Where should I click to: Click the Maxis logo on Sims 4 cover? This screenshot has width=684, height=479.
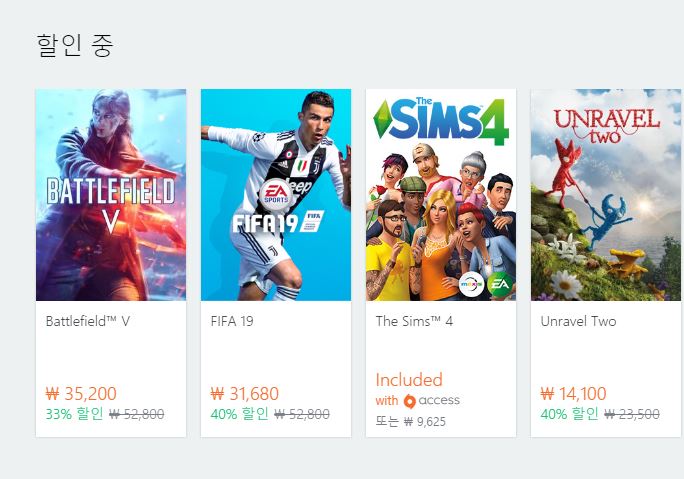[470, 283]
